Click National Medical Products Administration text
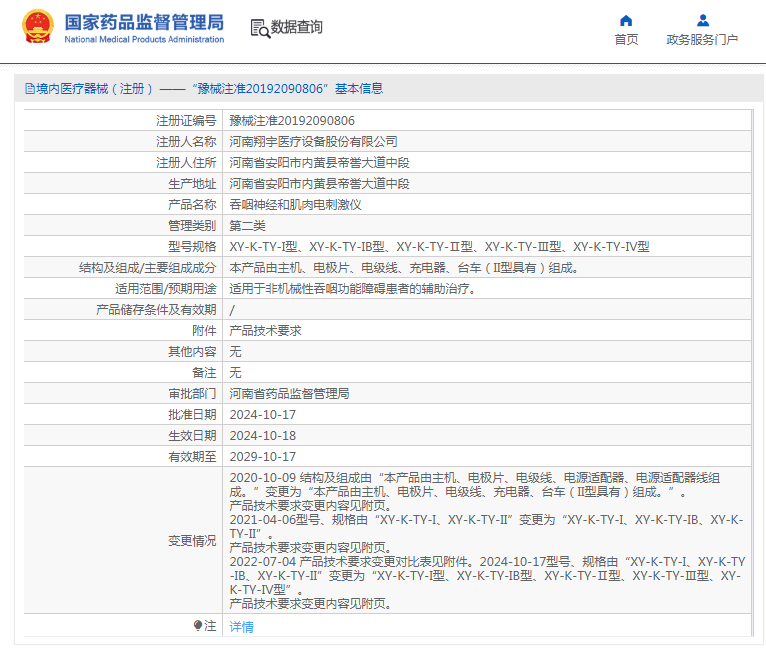The width and height of the screenshot is (766, 649). (x=144, y=40)
